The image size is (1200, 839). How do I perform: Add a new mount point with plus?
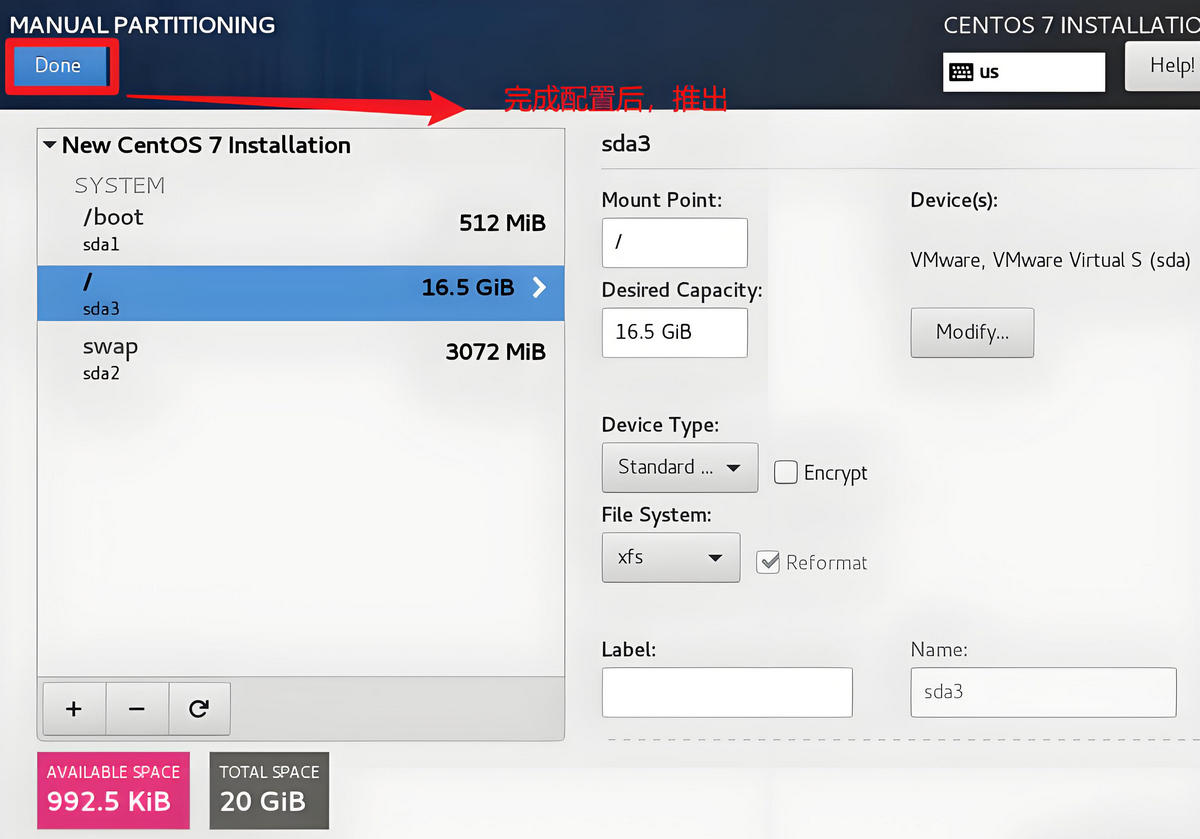pos(73,709)
